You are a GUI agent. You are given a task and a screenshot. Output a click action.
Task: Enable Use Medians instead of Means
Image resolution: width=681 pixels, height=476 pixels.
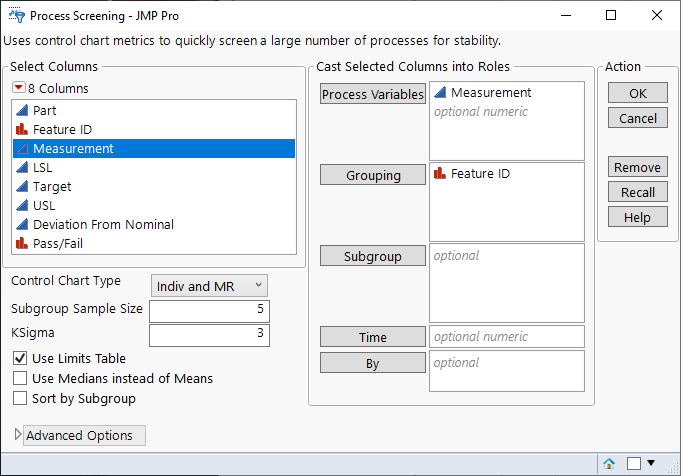pos(20,378)
